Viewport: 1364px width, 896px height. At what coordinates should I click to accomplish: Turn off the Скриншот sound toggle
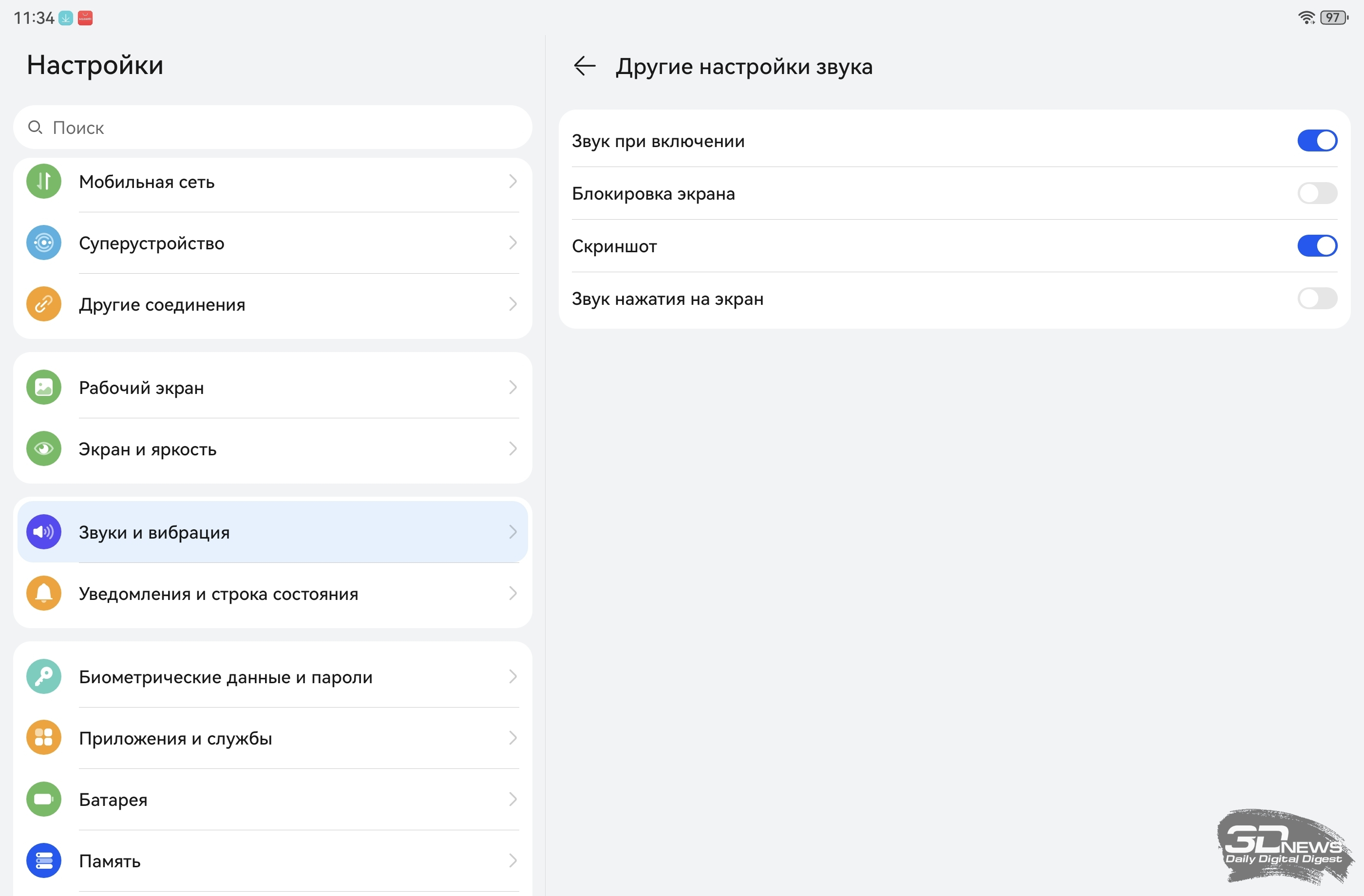tap(1316, 246)
